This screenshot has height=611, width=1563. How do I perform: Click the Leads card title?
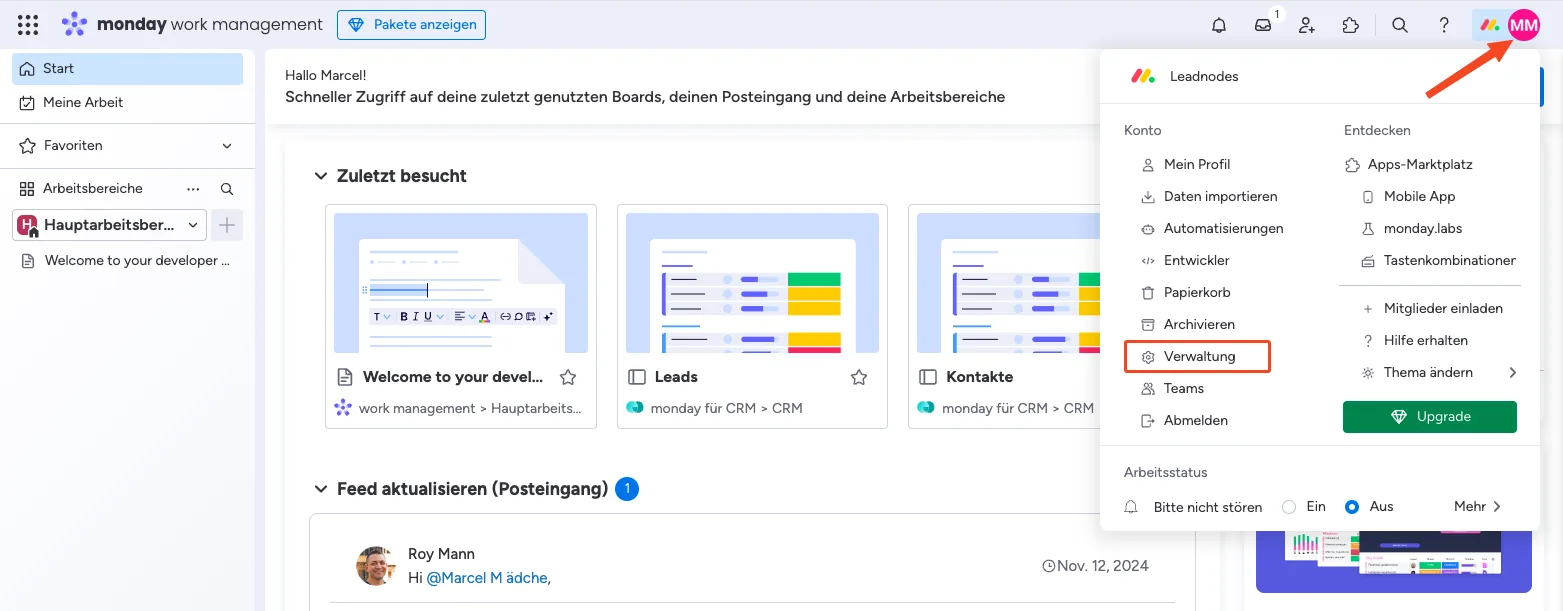click(676, 377)
